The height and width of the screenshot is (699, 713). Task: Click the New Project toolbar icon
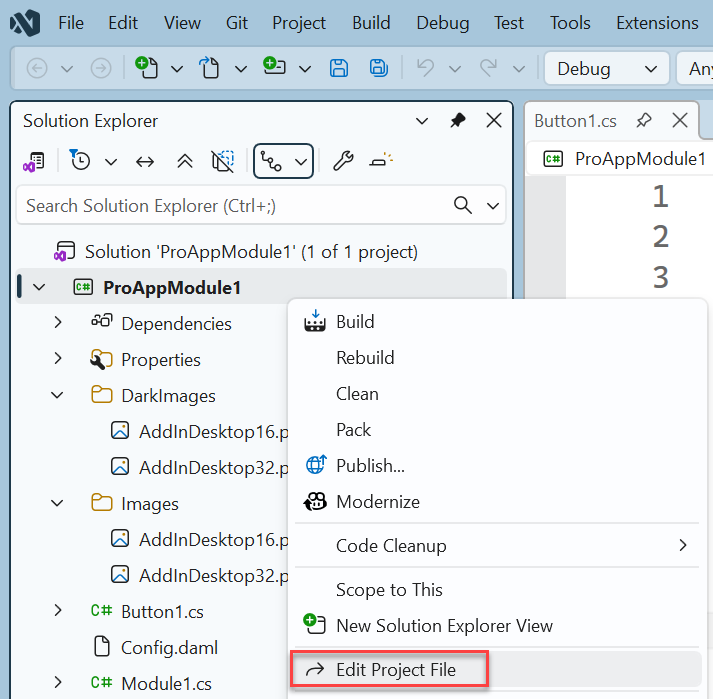click(x=146, y=68)
